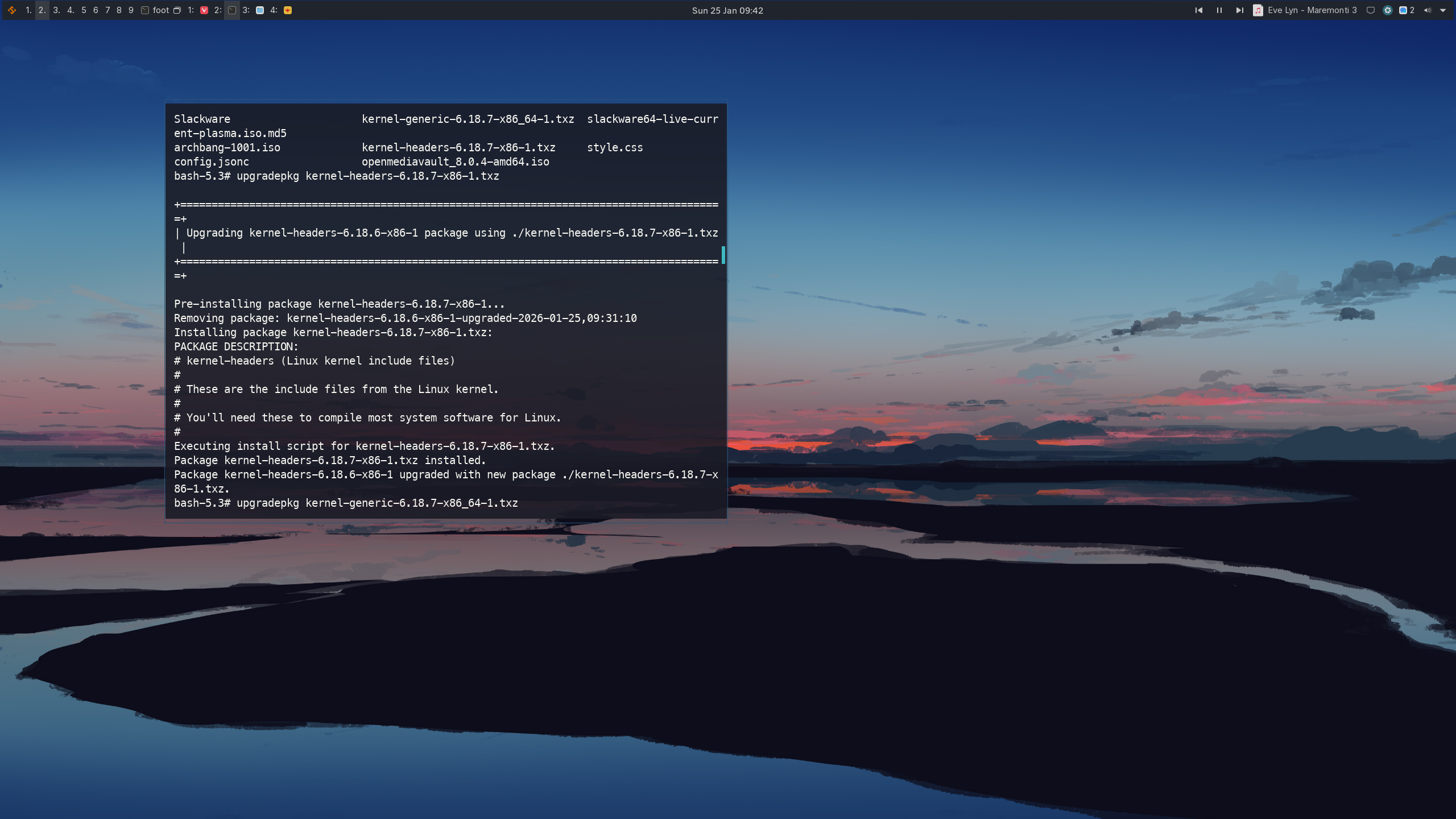Image resolution: width=1456 pixels, height=819 pixels.
Task: Click the file manager folder icon
Action: (x=260, y=10)
